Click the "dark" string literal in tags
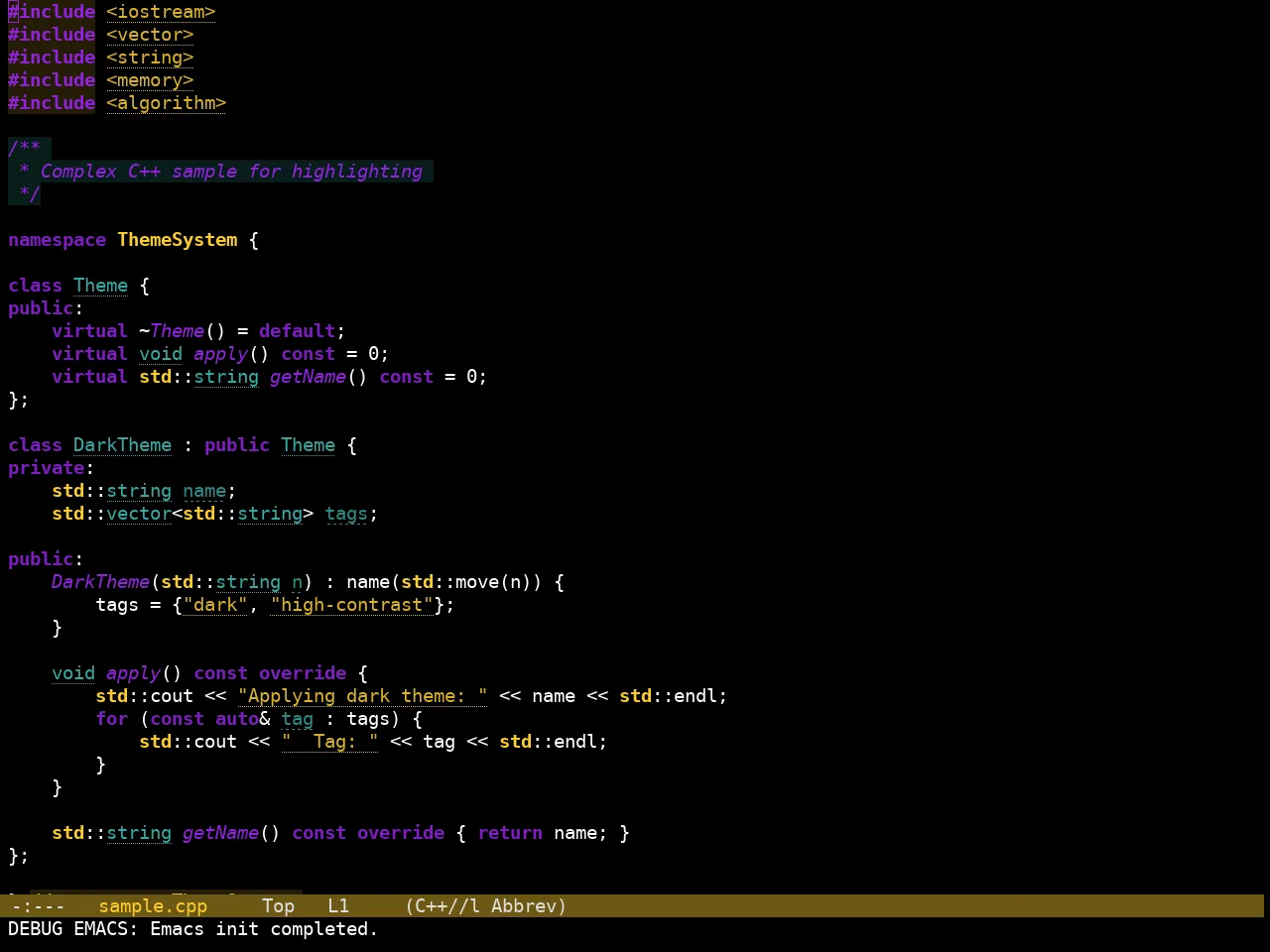This screenshot has width=1270, height=952. (x=215, y=605)
